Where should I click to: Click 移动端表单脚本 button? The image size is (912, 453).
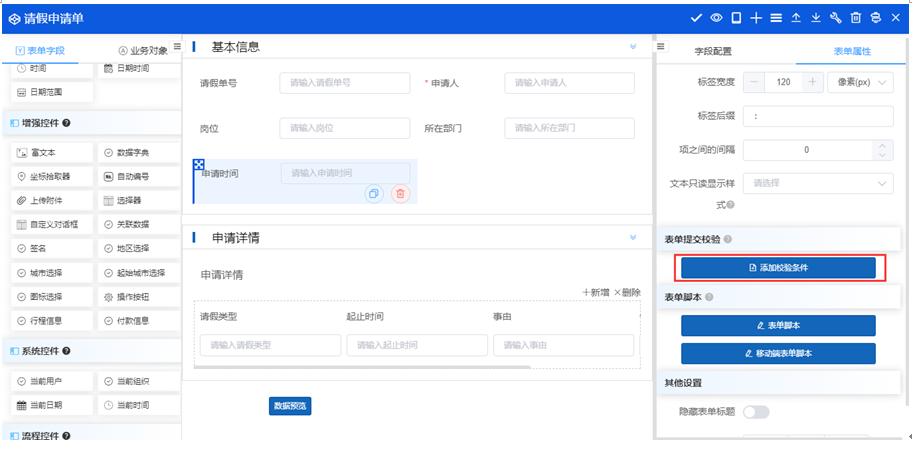click(778, 354)
